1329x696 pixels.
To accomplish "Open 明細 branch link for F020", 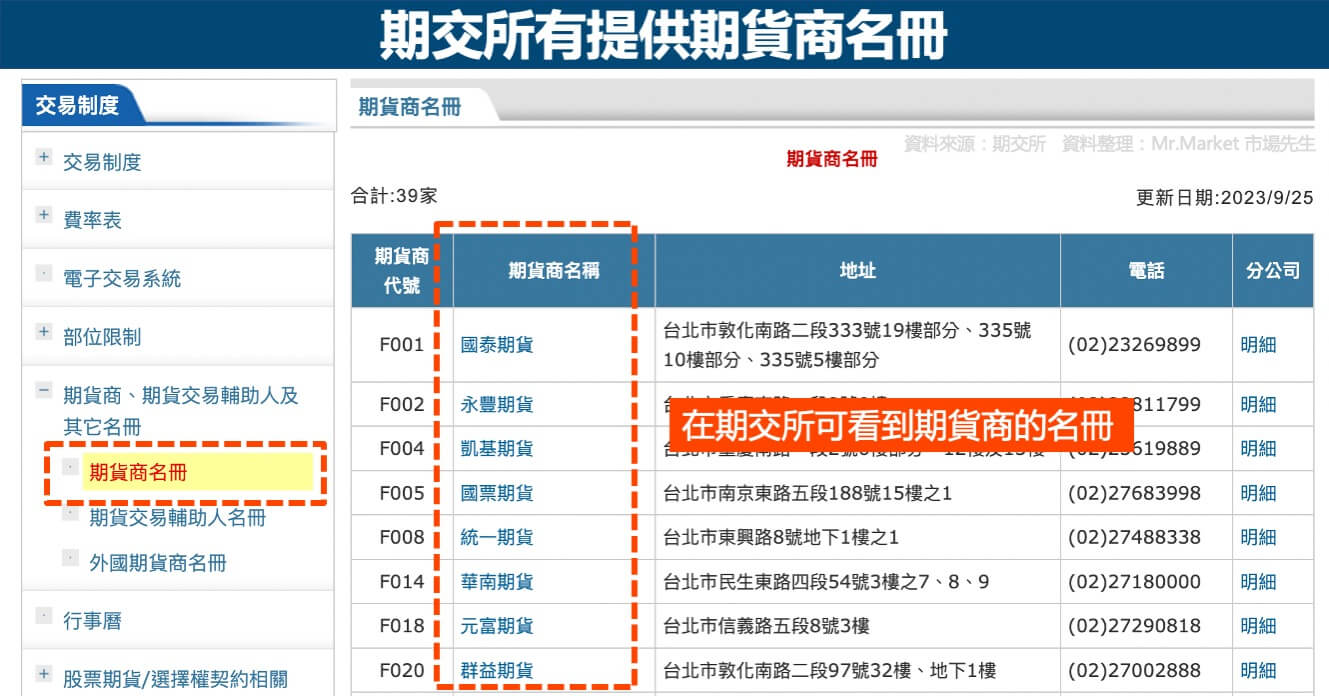I will 1258,670.
